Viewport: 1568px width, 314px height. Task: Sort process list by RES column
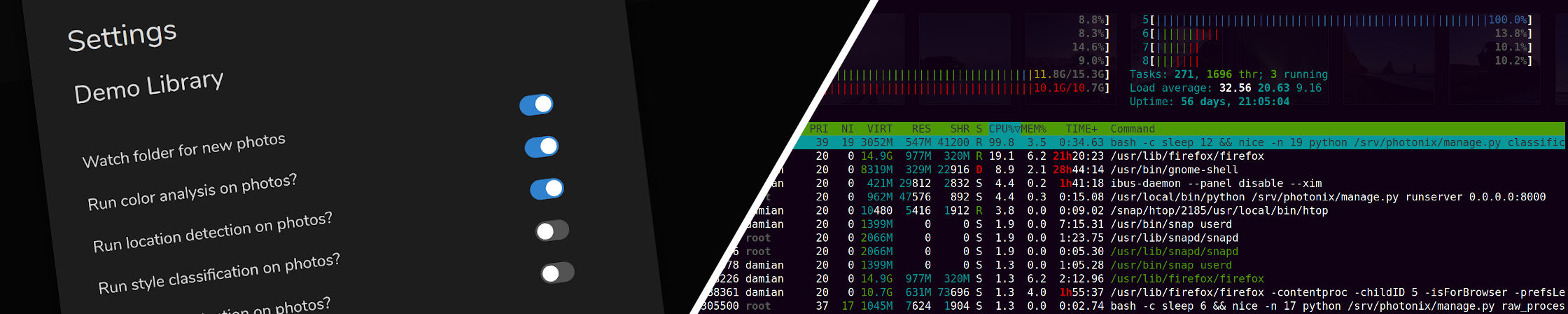(x=921, y=129)
